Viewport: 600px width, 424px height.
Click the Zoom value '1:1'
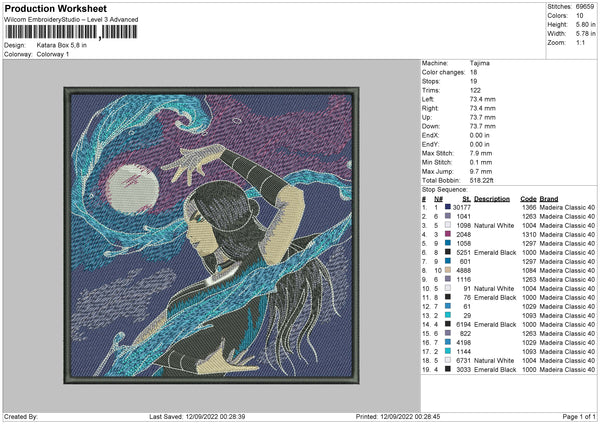click(580, 42)
